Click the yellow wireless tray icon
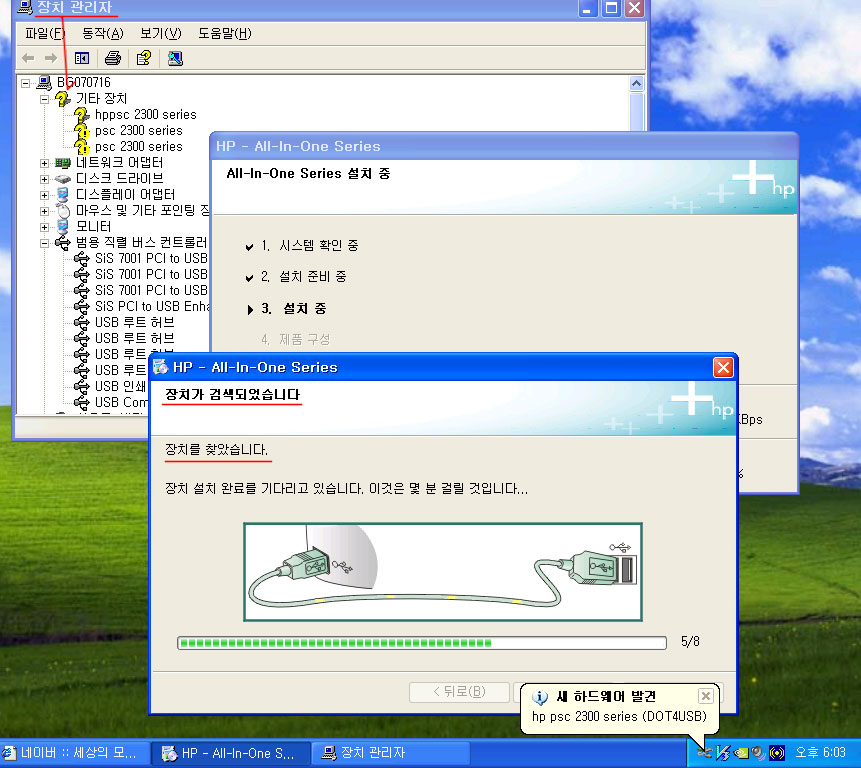Viewport: 861px width, 768px height. tap(777, 753)
